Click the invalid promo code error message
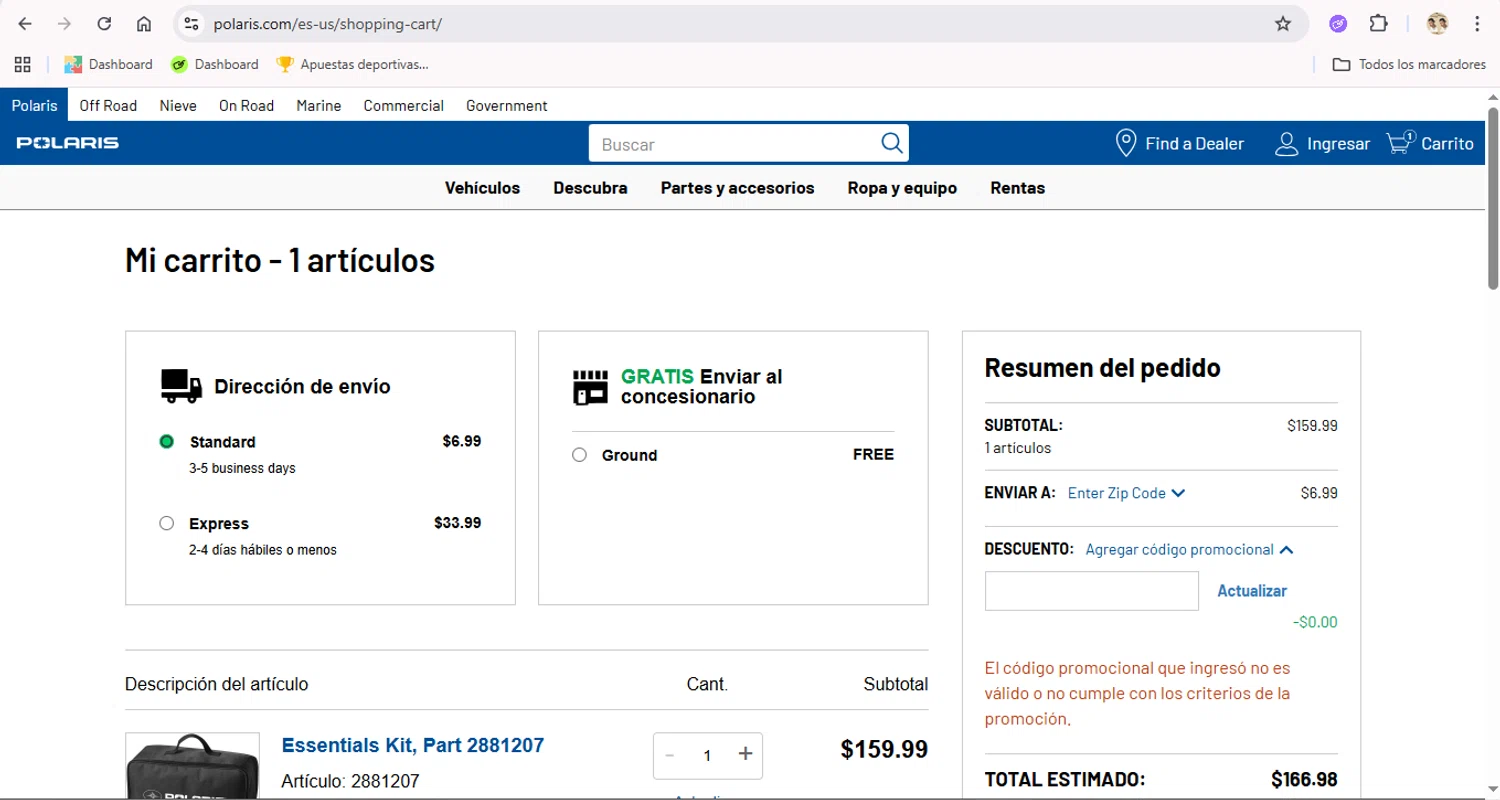The image size is (1500, 800). tap(1137, 693)
